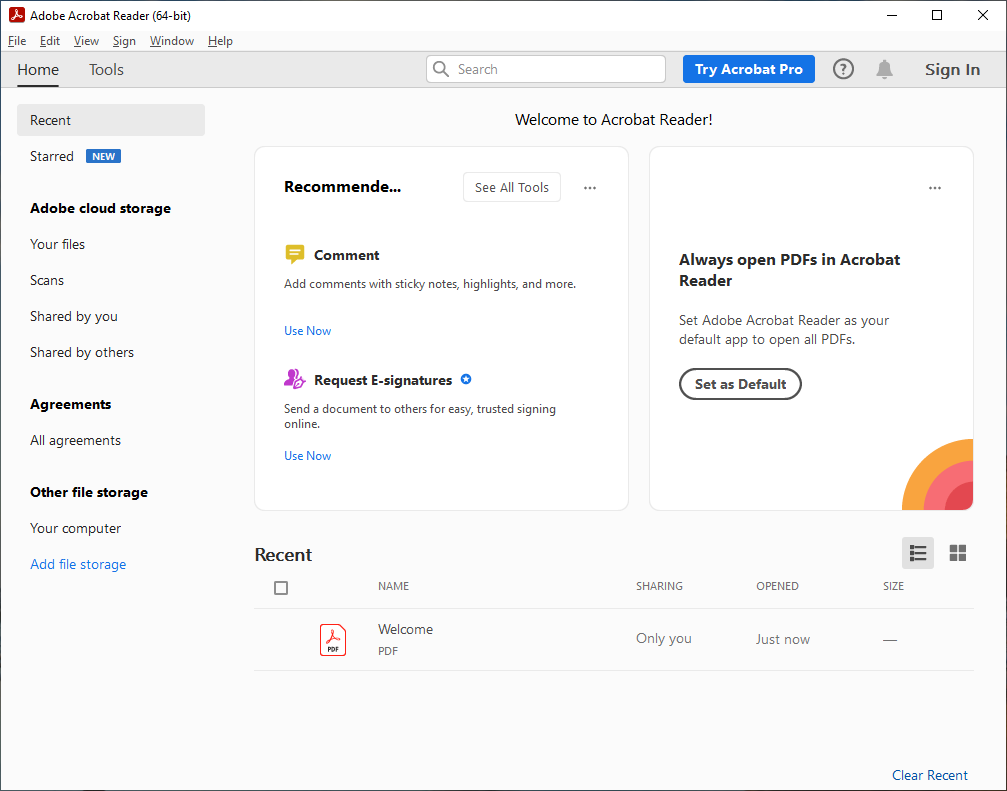Switch Recent files to list view

(918, 552)
